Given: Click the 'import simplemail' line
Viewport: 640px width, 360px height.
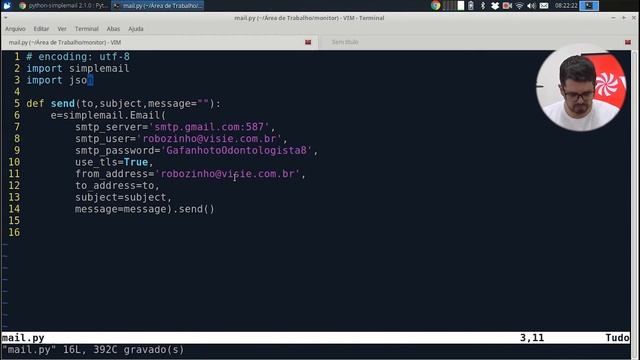Looking at the screenshot, I should pos(78,69).
